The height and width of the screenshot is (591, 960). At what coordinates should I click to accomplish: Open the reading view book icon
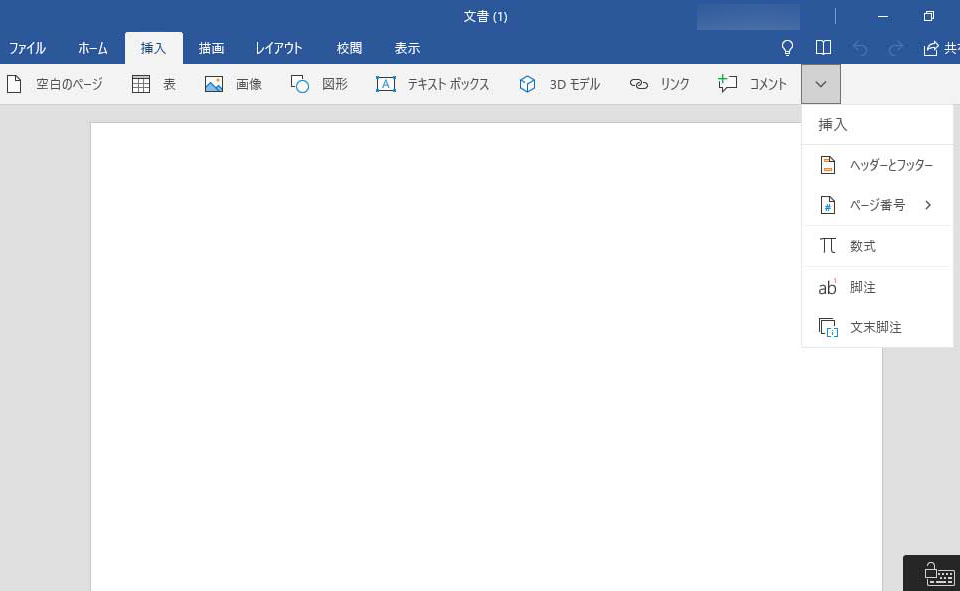[823, 48]
